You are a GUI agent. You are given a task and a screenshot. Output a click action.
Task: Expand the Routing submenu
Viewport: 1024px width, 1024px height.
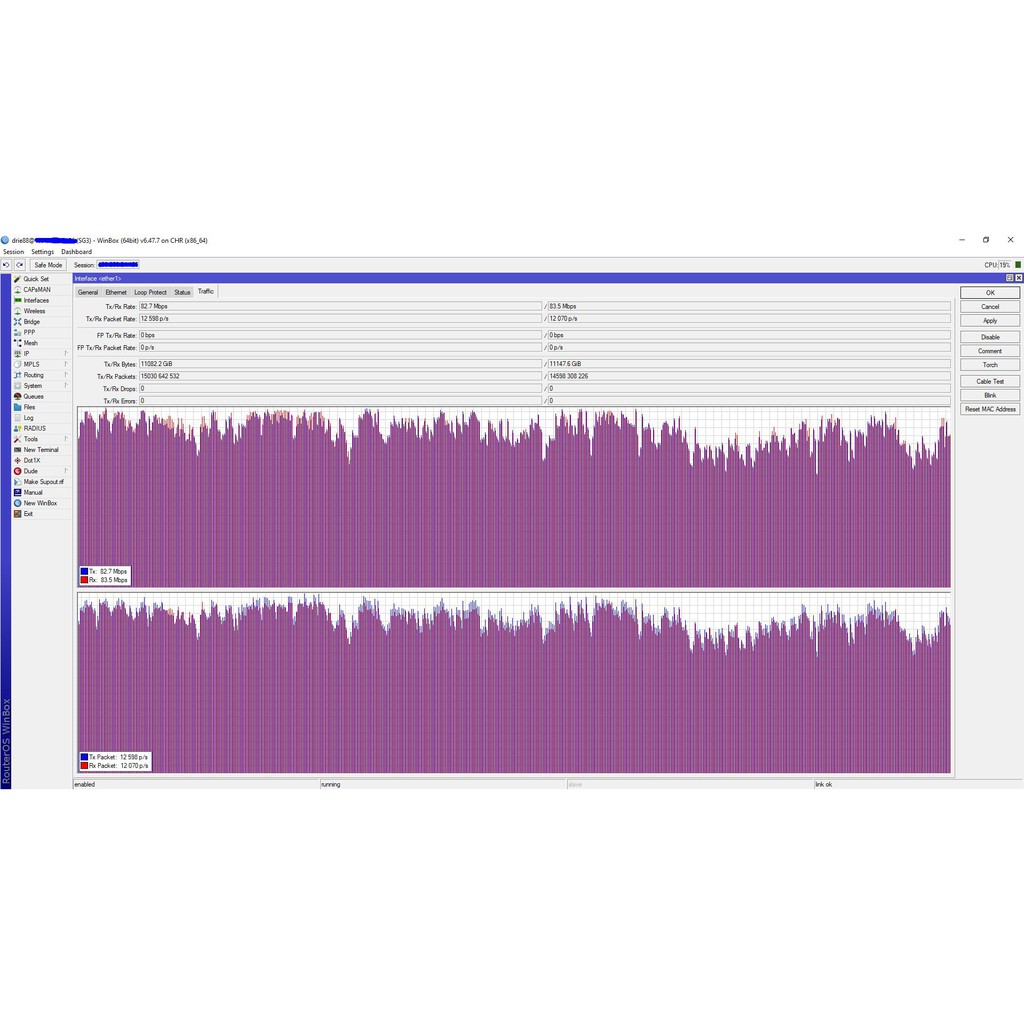tap(66, 375)
